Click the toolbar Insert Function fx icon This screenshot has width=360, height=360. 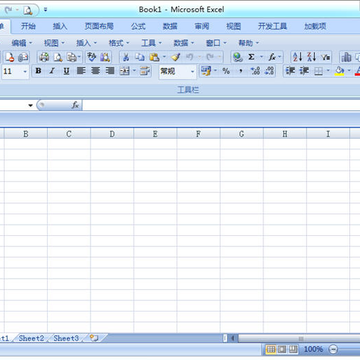coord(273,57)
